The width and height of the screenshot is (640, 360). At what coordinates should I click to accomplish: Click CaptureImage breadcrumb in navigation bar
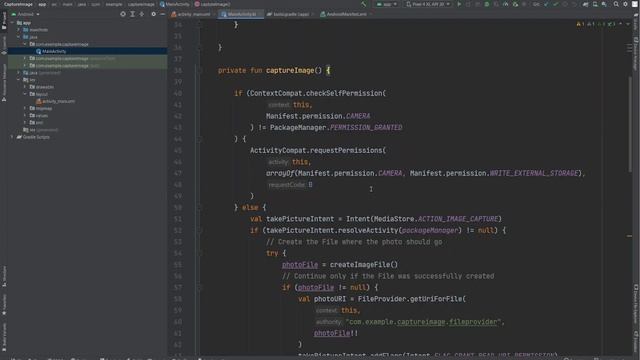tap(18, 4)
